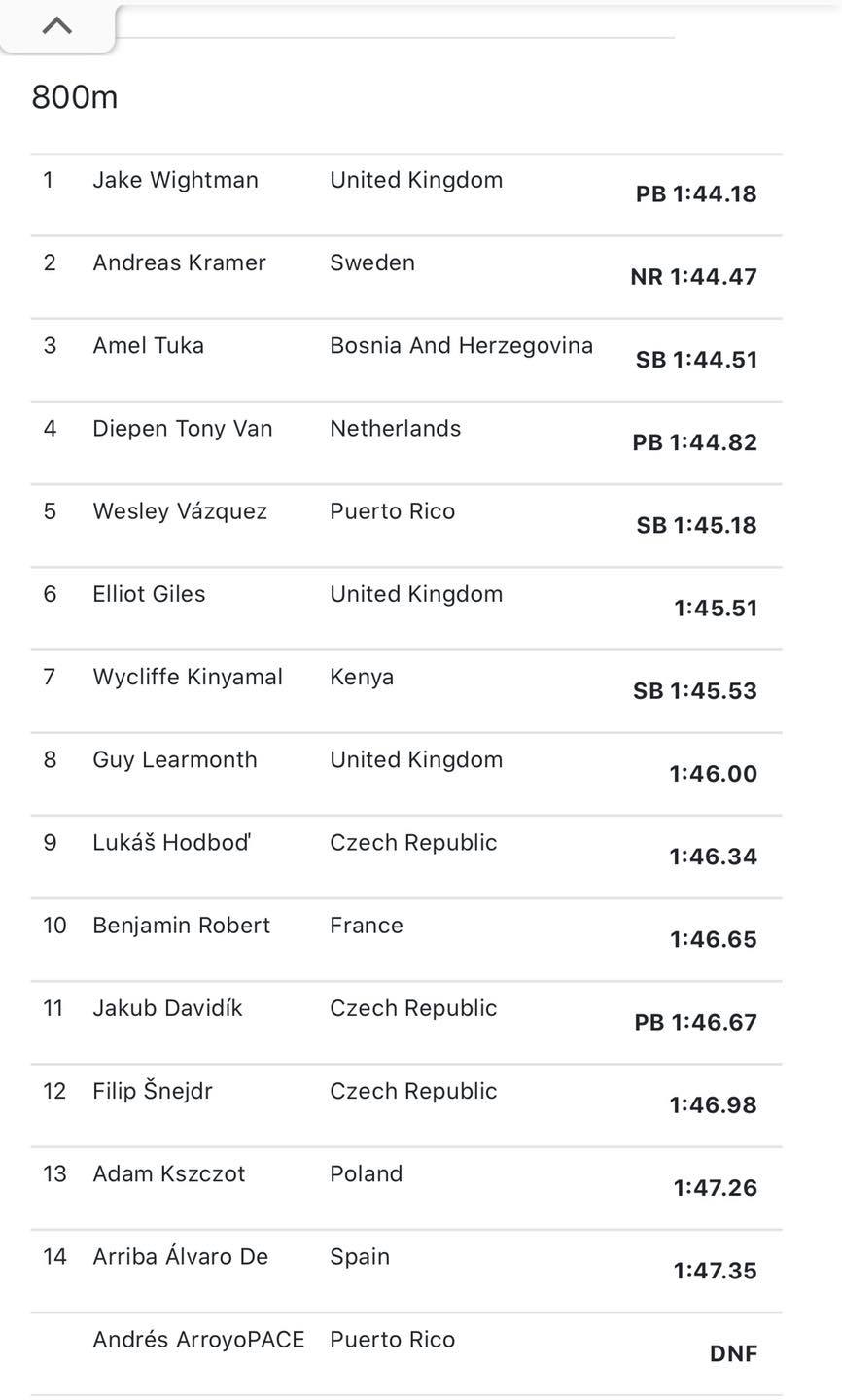Open Filip Šnejdr's entry
This screenshot has height=1400, width=842.
pos(152,1091)
